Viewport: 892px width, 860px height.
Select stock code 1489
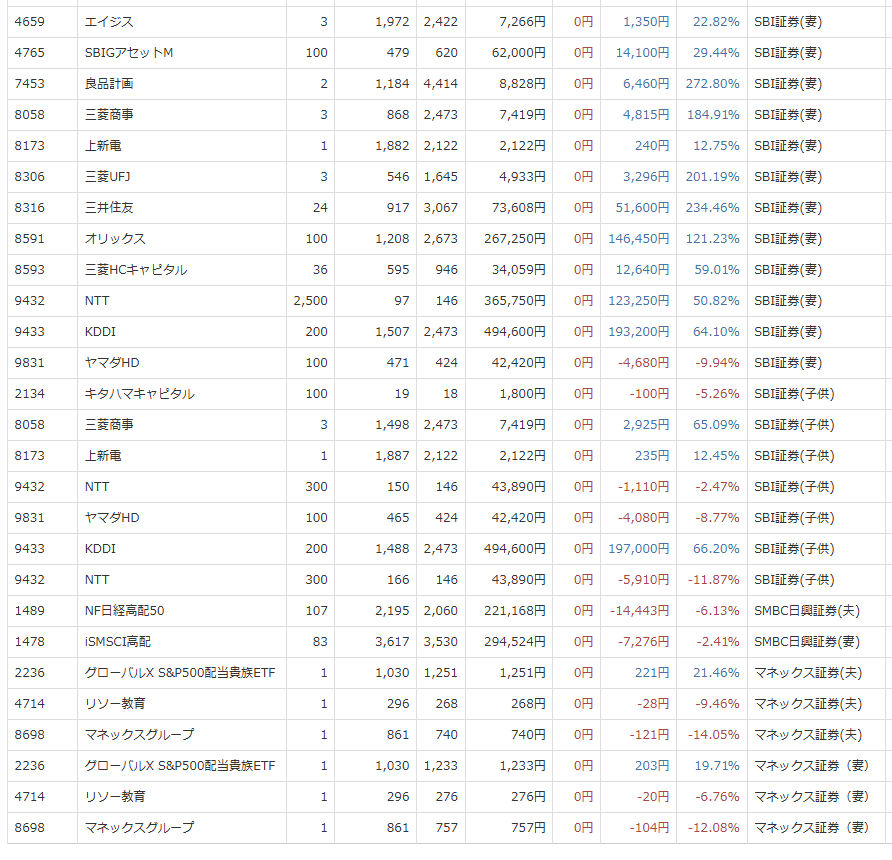click(x=30, y=611)
